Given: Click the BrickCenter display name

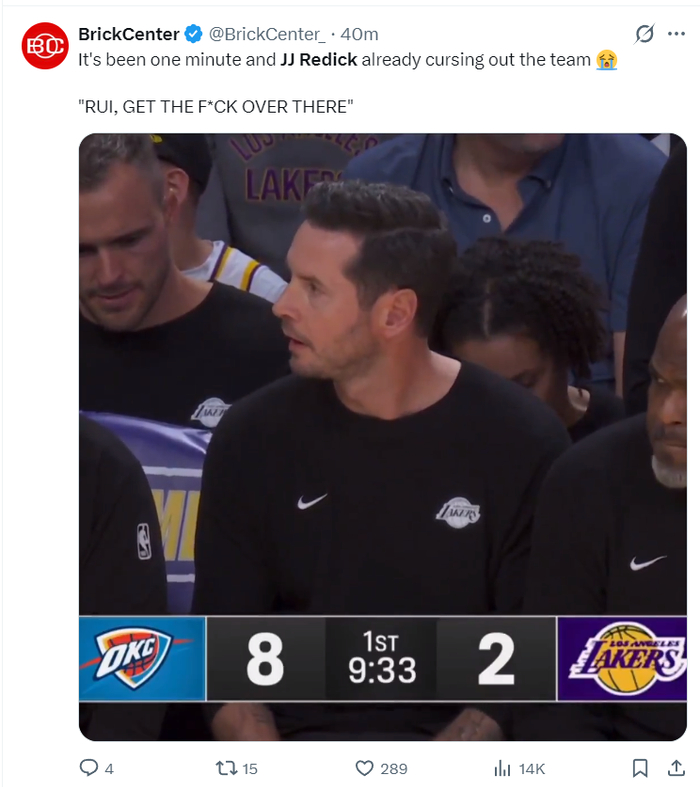Looking at the screenshot, I should [129, 35].
